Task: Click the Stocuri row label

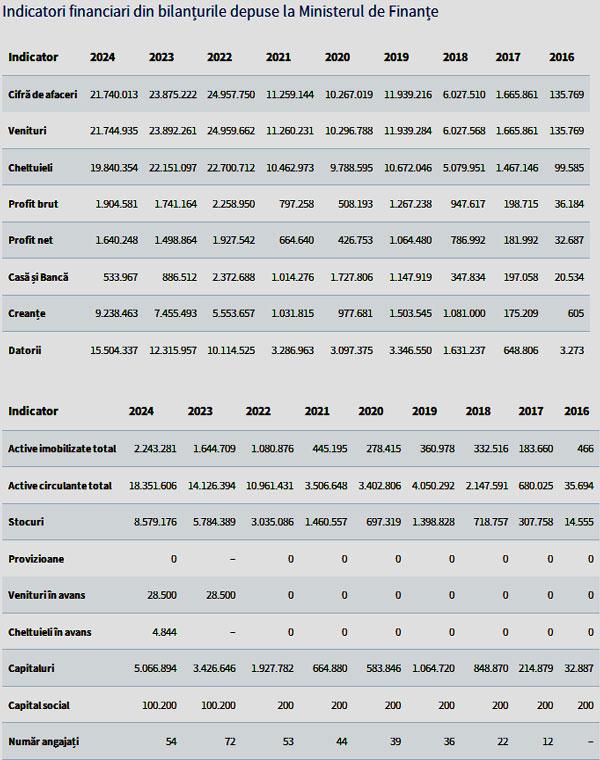Action: 26,522
